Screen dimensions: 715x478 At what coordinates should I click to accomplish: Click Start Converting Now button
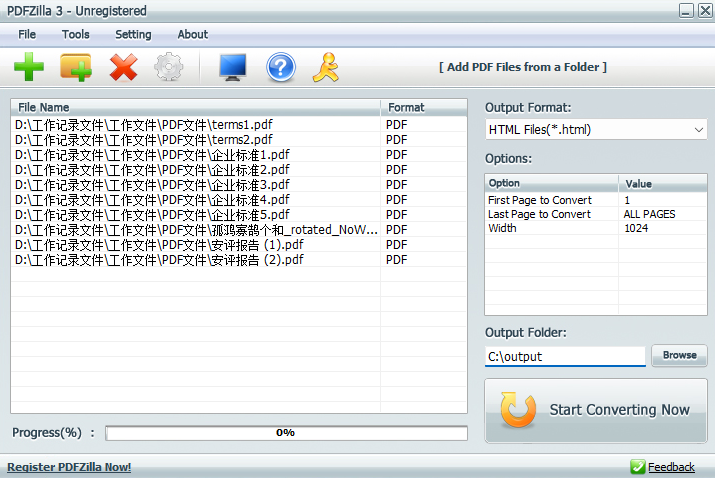point(596,410)
